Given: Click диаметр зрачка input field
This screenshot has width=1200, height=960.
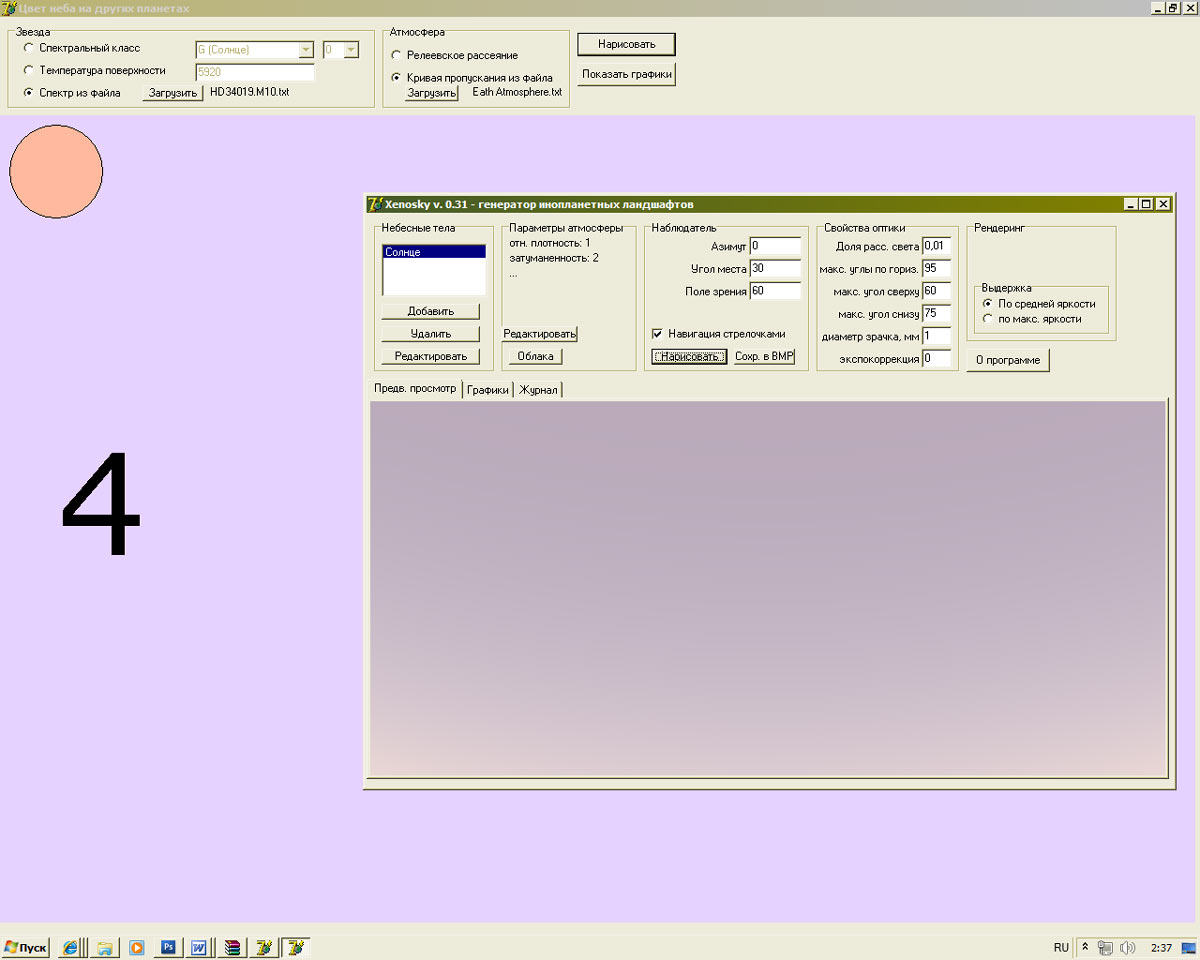Looking at the screenshot, I should [x=936, y=336].
